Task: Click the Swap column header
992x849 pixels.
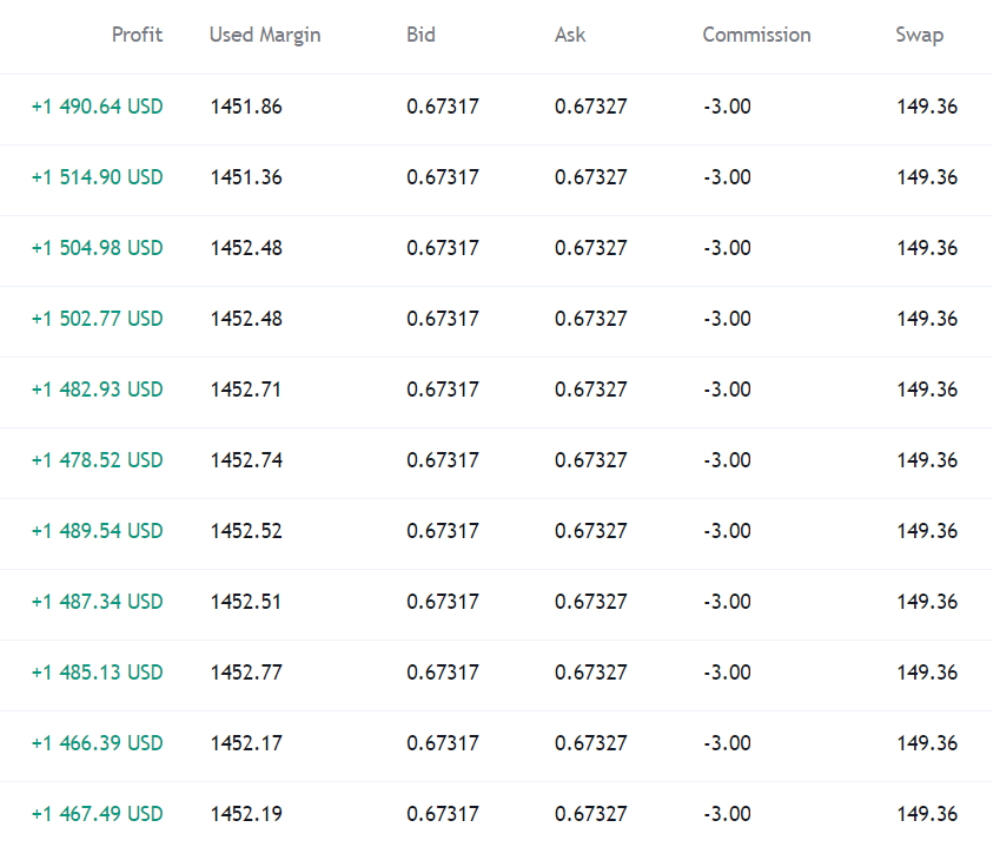Action: 919,35
